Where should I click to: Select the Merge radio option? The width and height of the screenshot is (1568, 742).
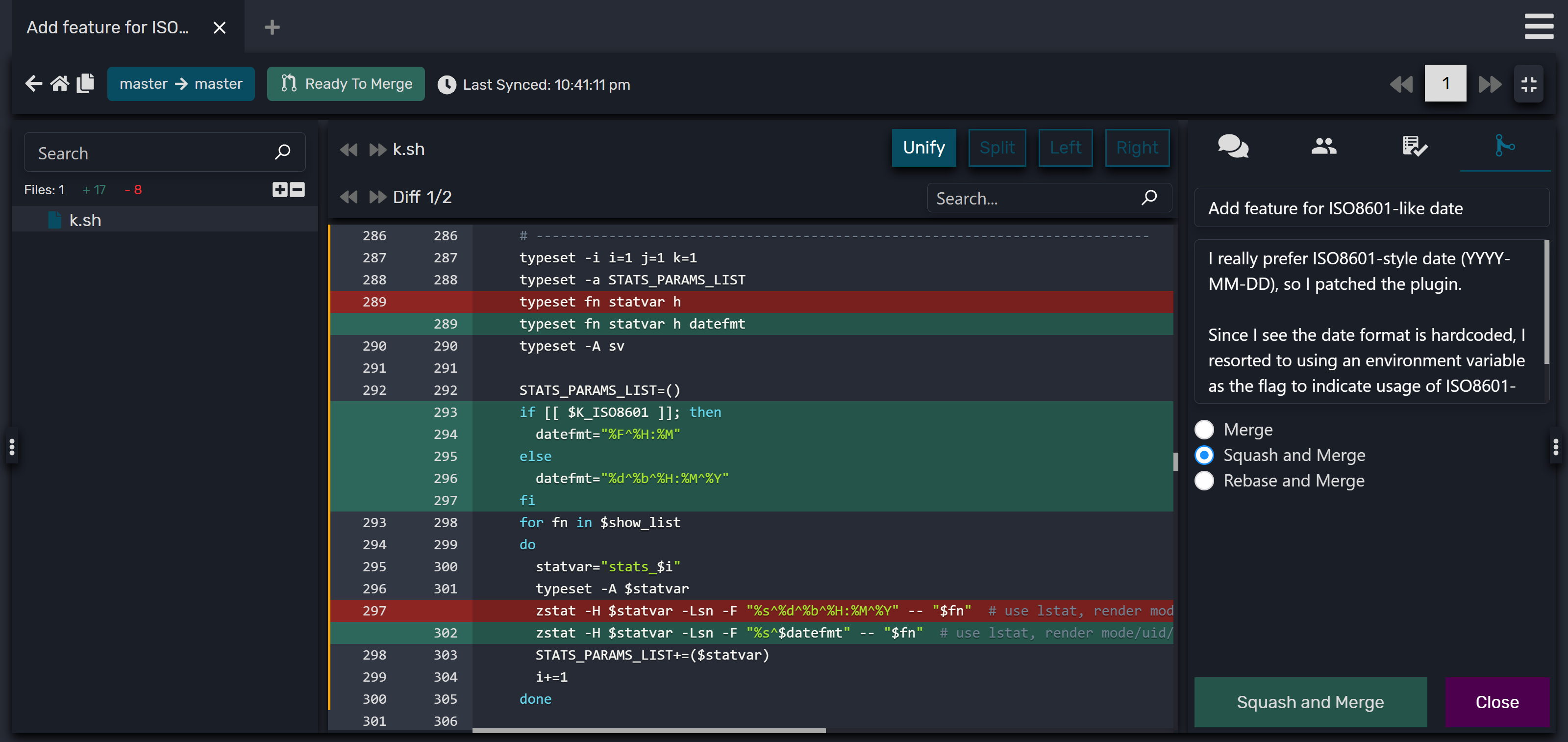pyautogui.click(x=1204, y=430)
